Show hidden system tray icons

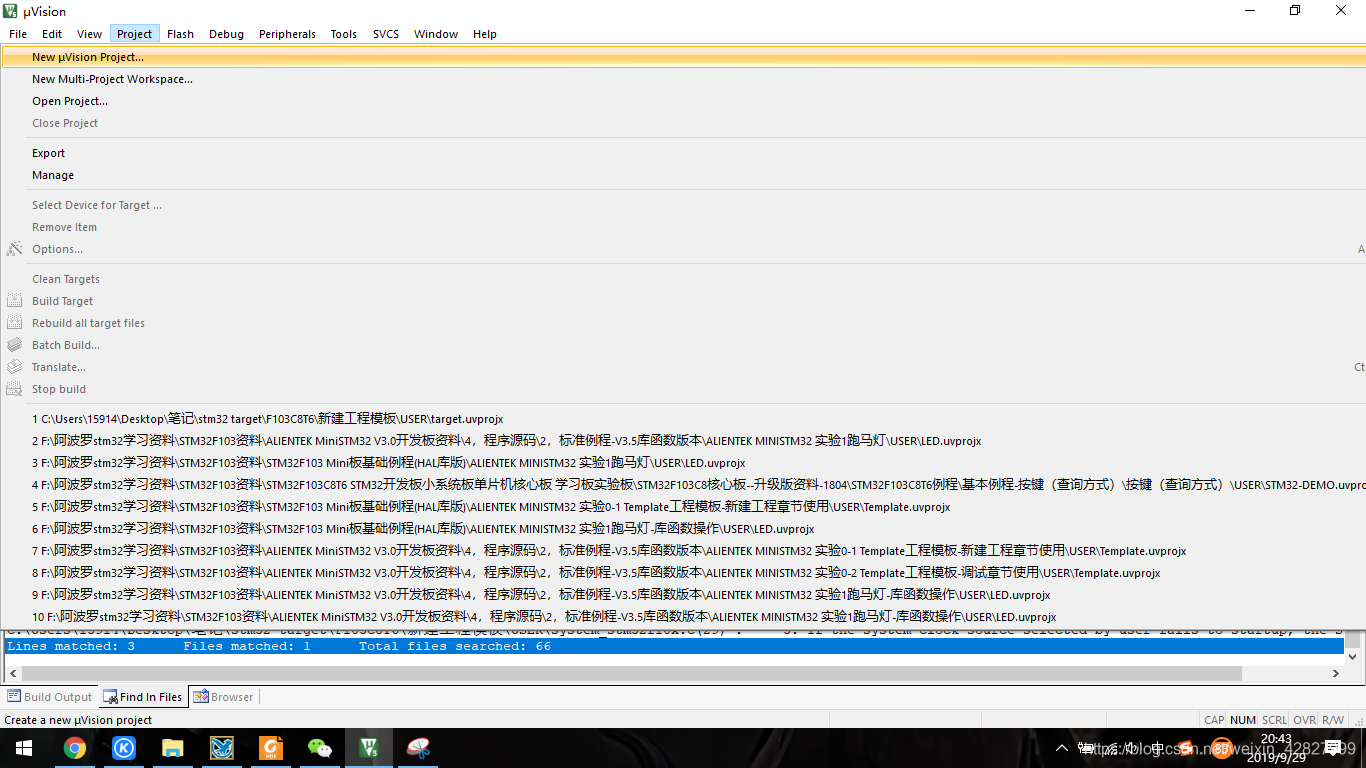[x=1062, y=748]
